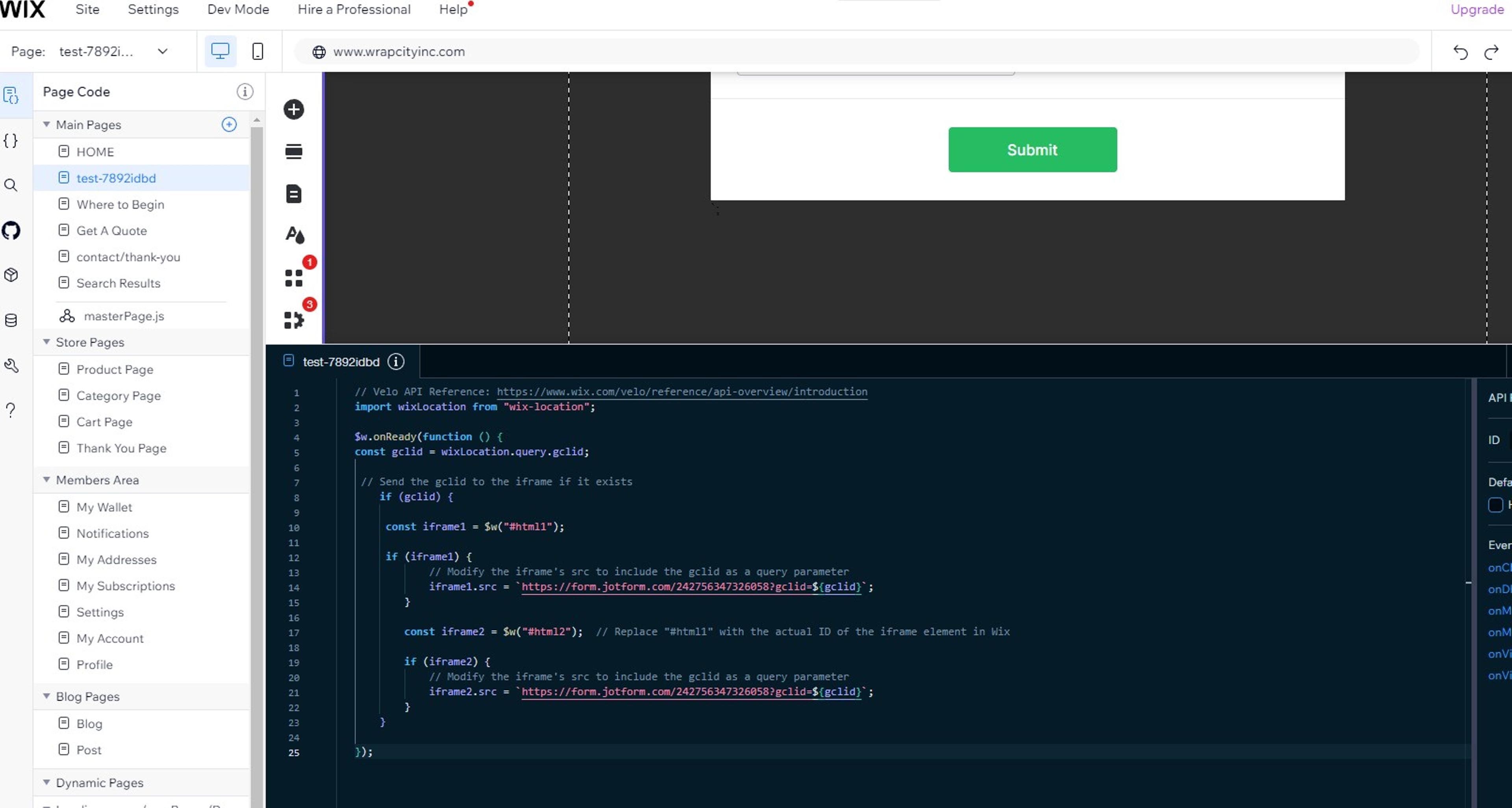Select the test-7892idbd page
This screenshot has width=1512, height=808.
pyautogui.click(x=141, y=178)
